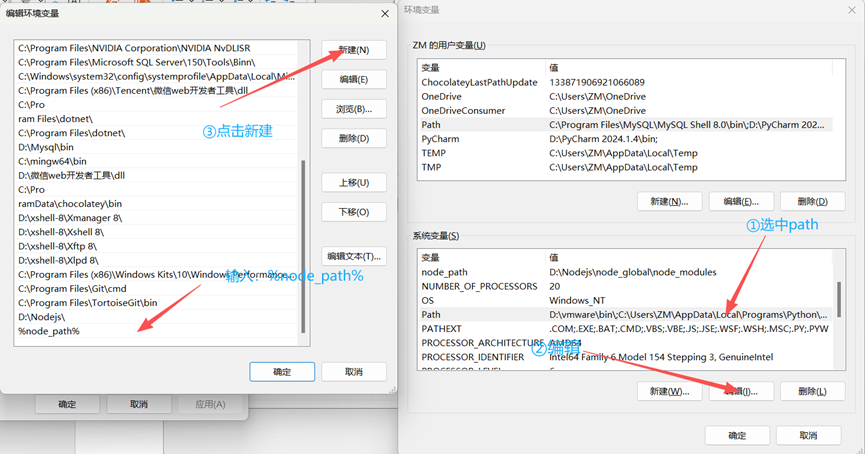Click the path list vertical scrollbar
Image resolution: width=865 pixels, height=454 pixels.
coord(303,247)
